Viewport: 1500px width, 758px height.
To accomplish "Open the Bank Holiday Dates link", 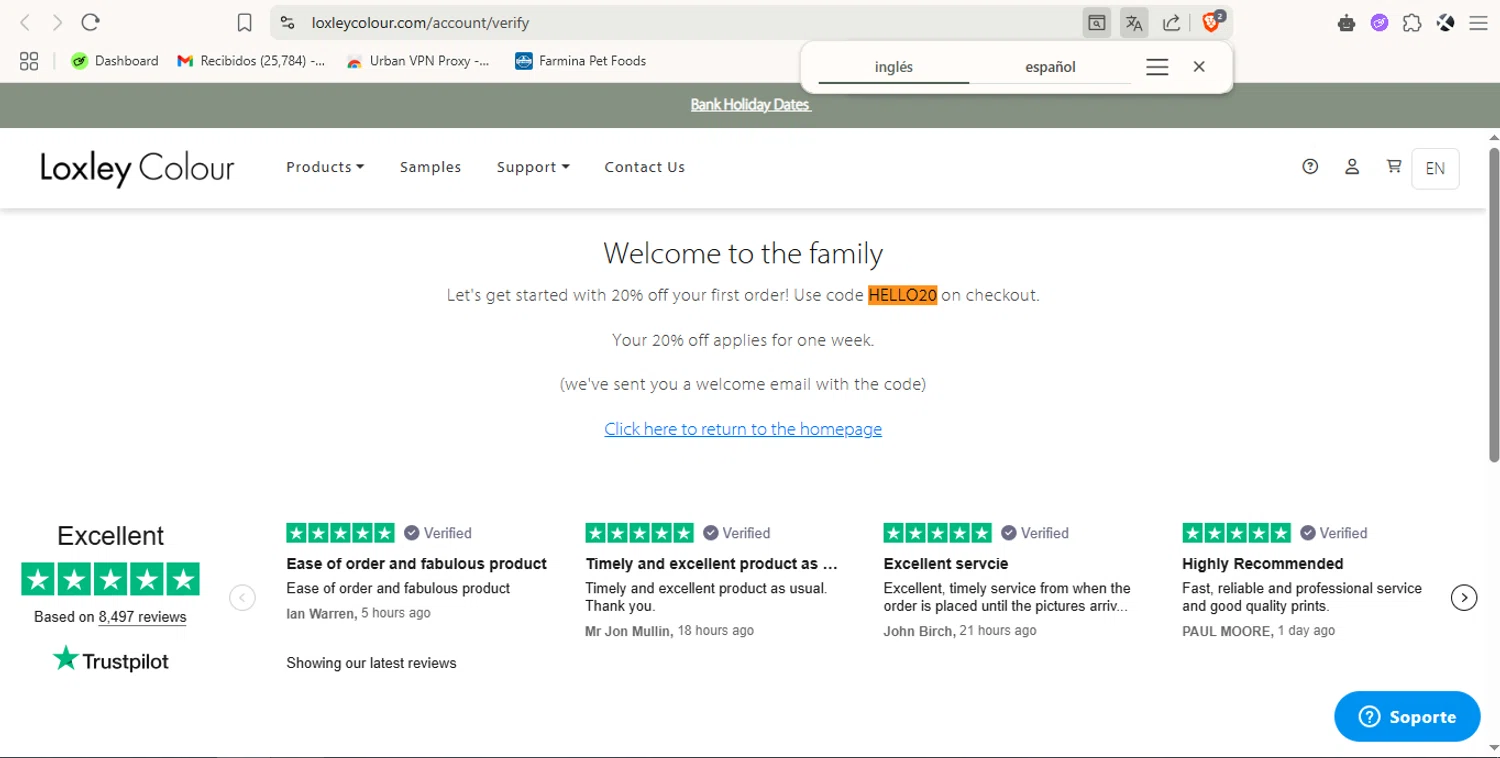I will pyautogui.click(x=750, y=105).
